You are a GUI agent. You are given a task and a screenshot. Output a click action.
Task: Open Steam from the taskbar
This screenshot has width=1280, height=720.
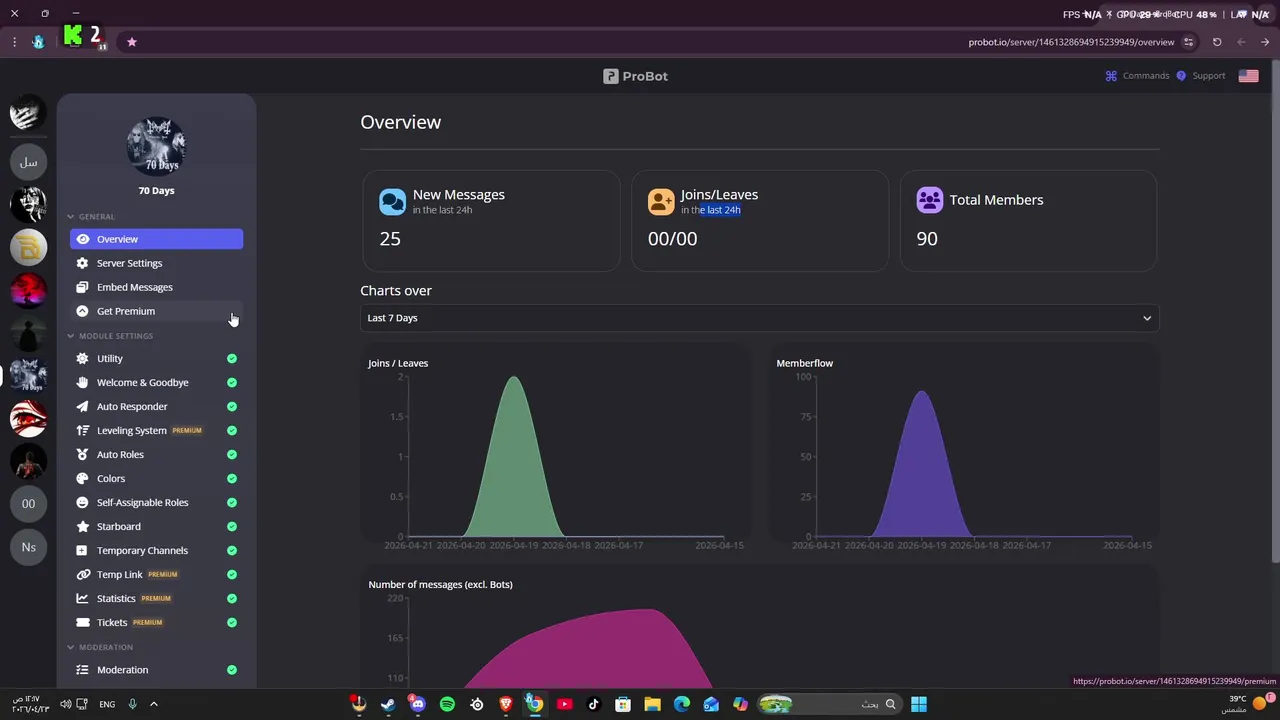(x=388, y=704)
